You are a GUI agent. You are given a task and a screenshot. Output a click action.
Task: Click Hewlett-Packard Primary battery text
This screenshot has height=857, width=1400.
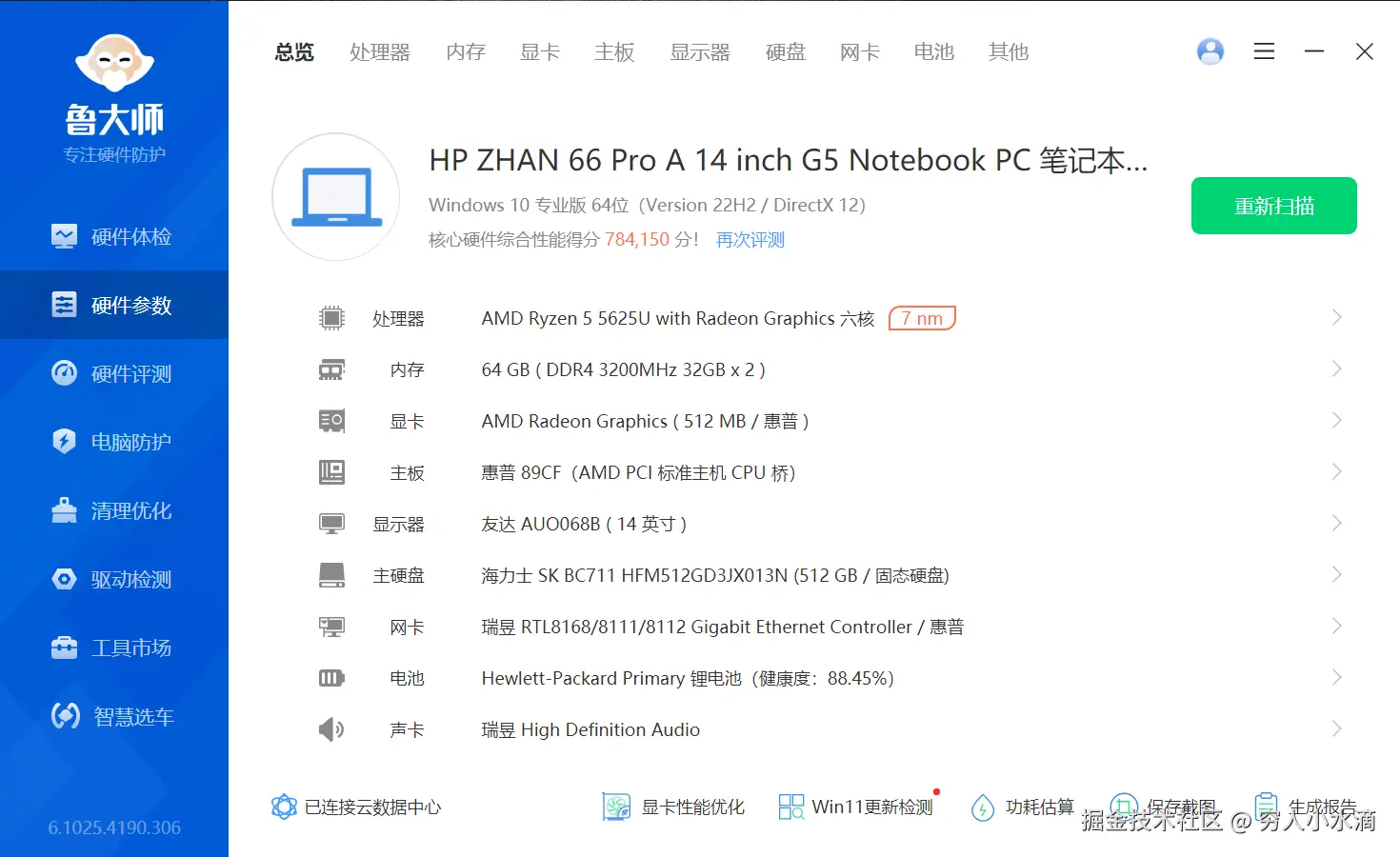click(688, 679)
